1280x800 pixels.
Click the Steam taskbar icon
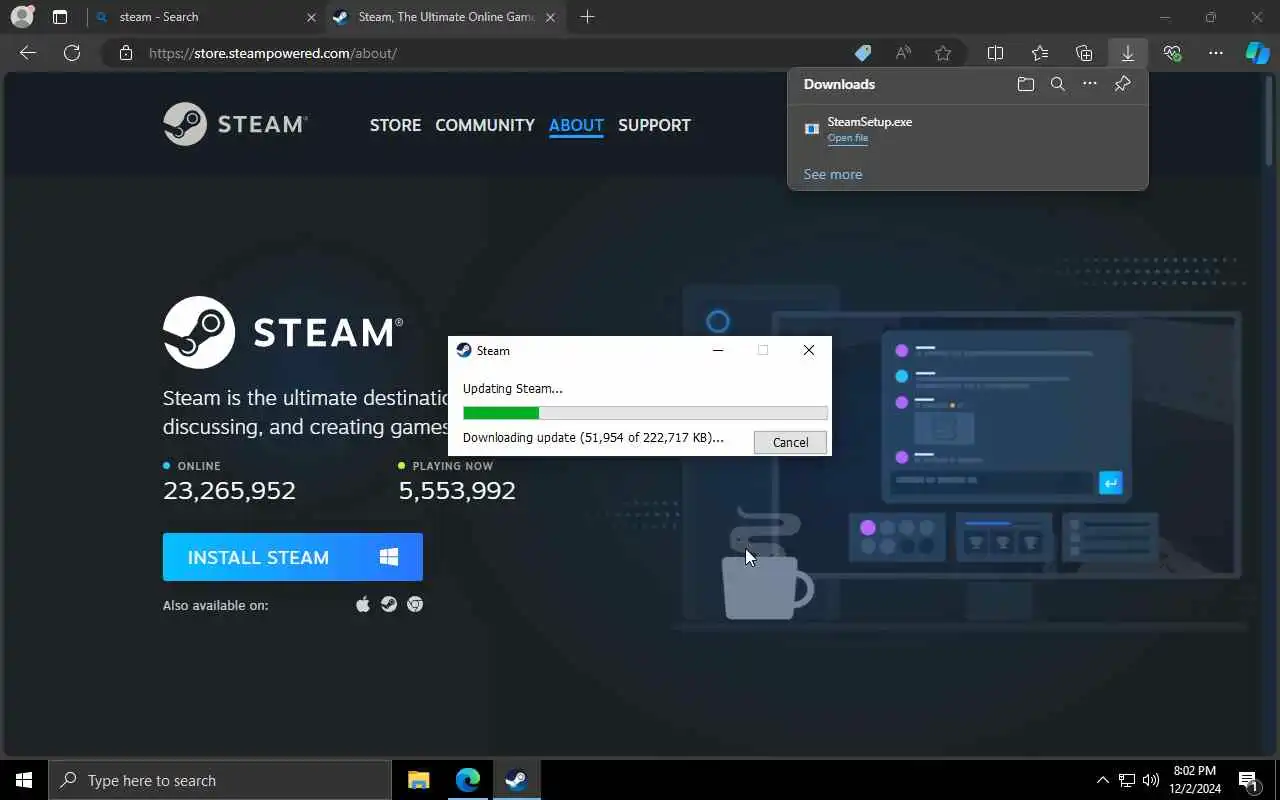(516, 780)
